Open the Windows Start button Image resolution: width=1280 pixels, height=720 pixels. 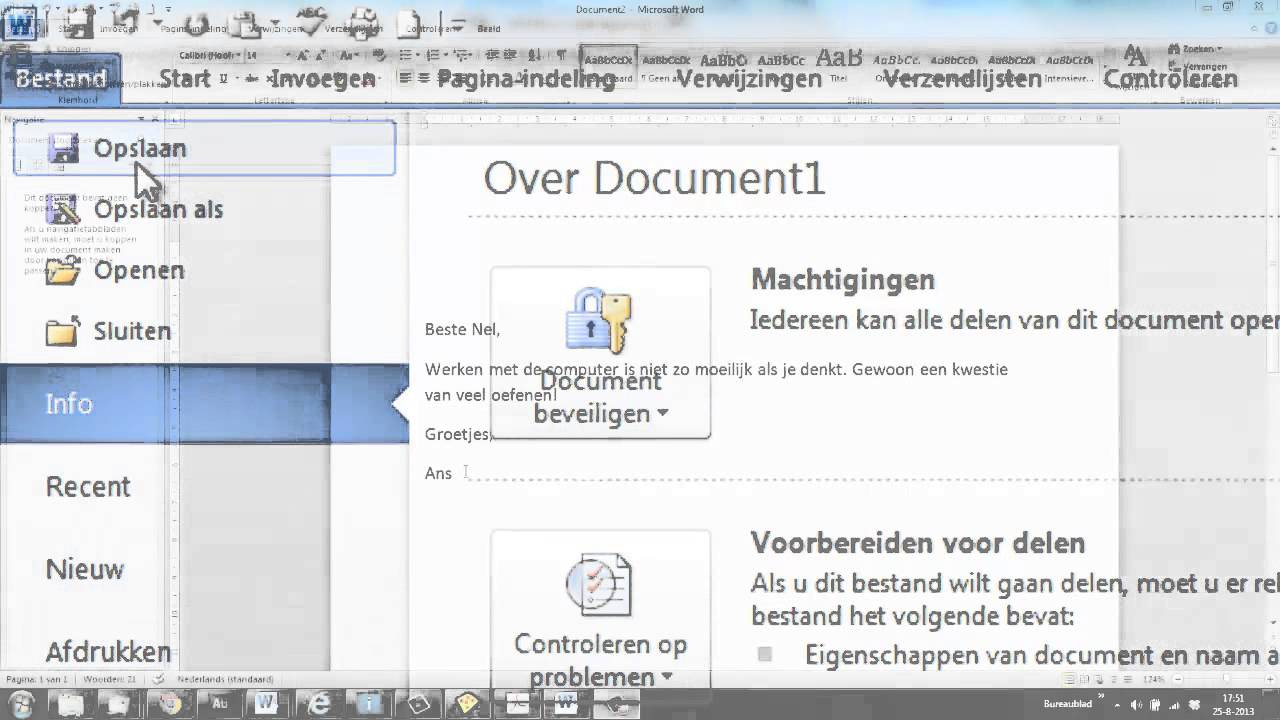click(21, 704)
